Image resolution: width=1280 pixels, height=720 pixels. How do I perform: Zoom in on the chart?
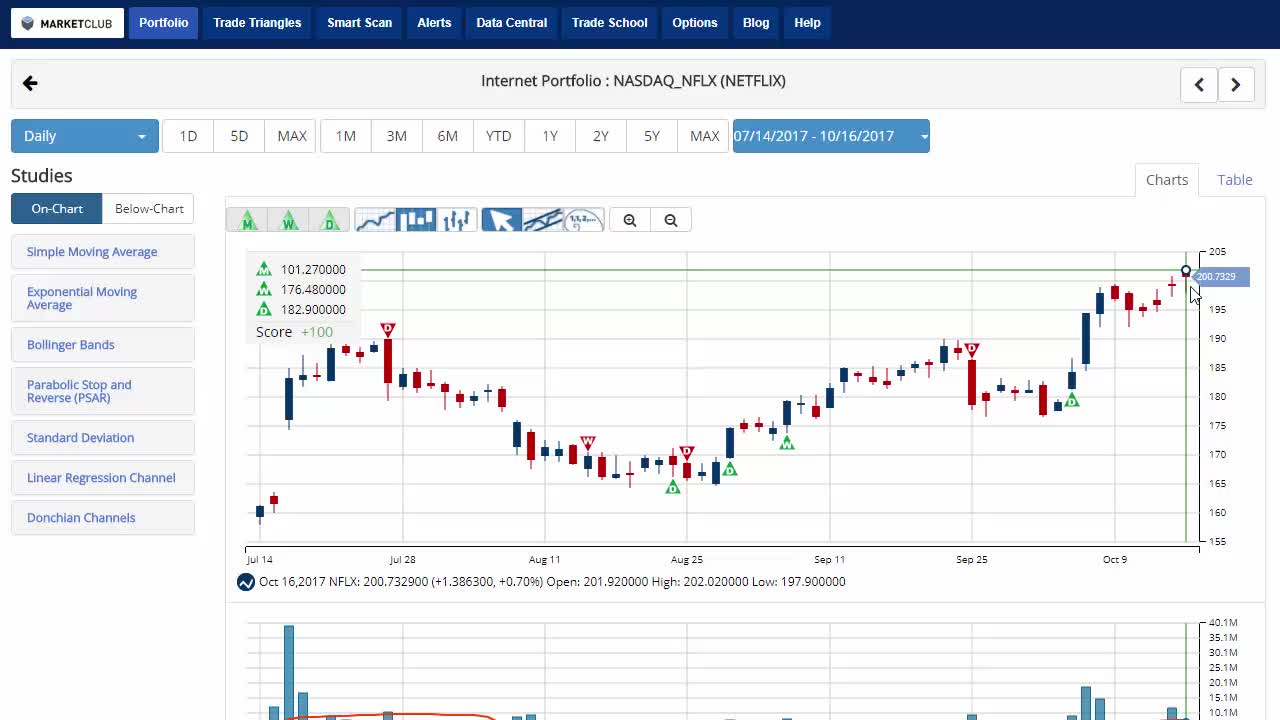pyautogui.click(x=630, y=220)
